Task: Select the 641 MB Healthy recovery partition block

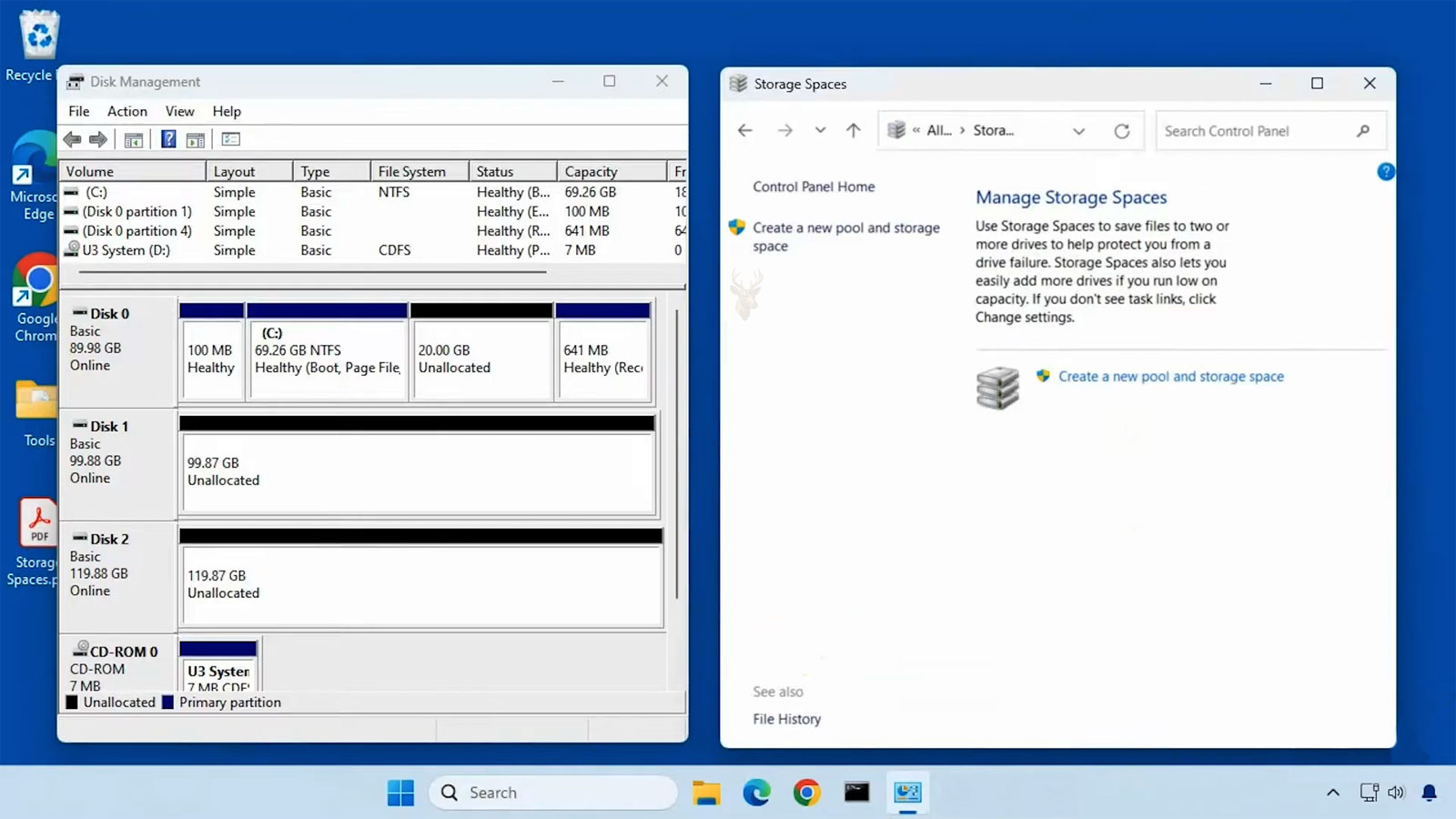Action: (x=603, y=359)
